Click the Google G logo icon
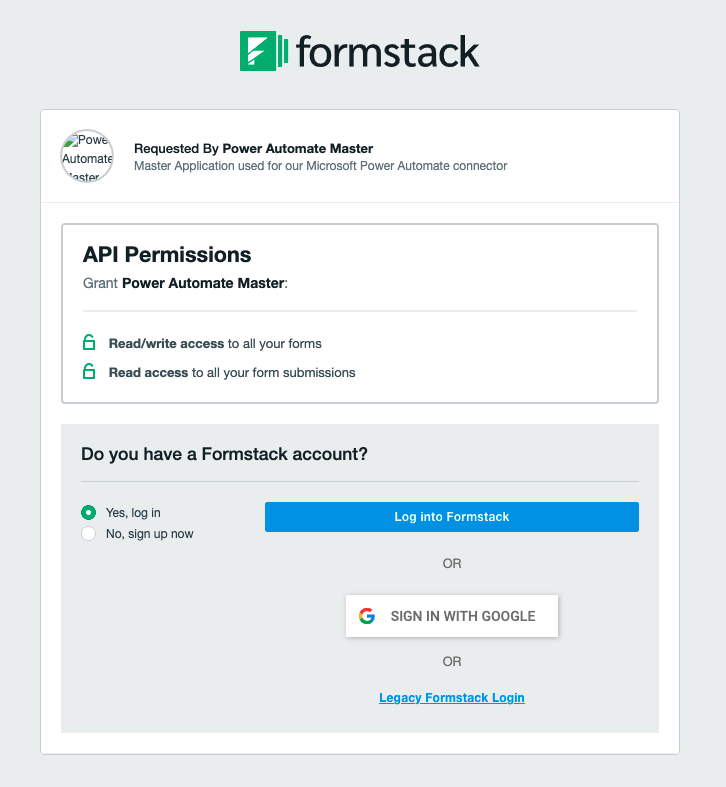726x787 pixels. 367,616
